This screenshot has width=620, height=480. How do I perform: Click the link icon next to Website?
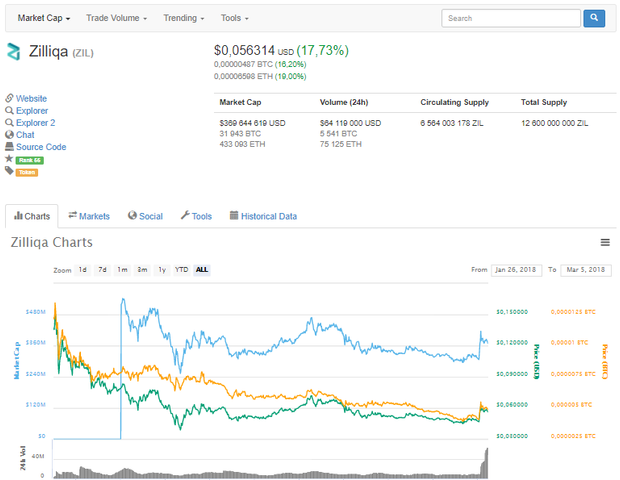point(9,98)
